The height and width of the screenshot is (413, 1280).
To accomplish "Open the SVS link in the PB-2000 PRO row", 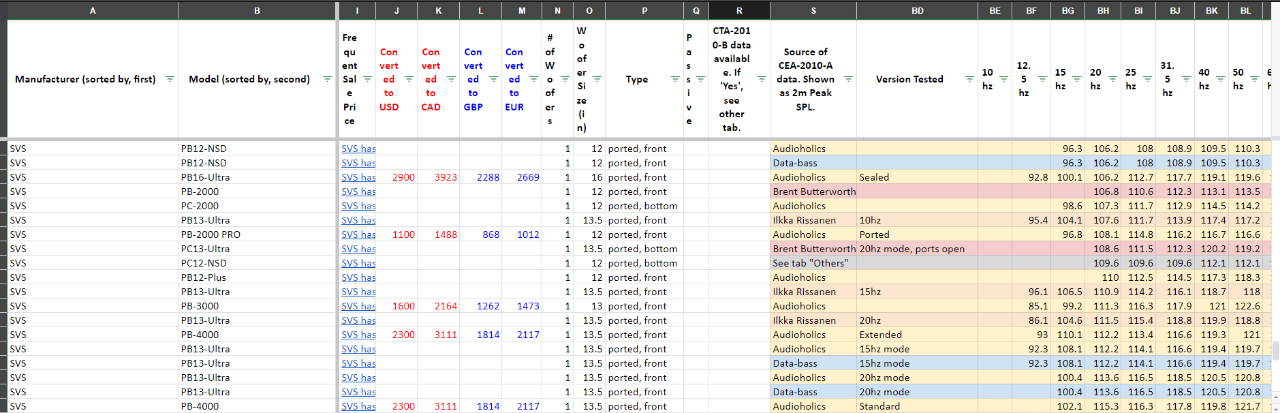I will tap(359, 234).
